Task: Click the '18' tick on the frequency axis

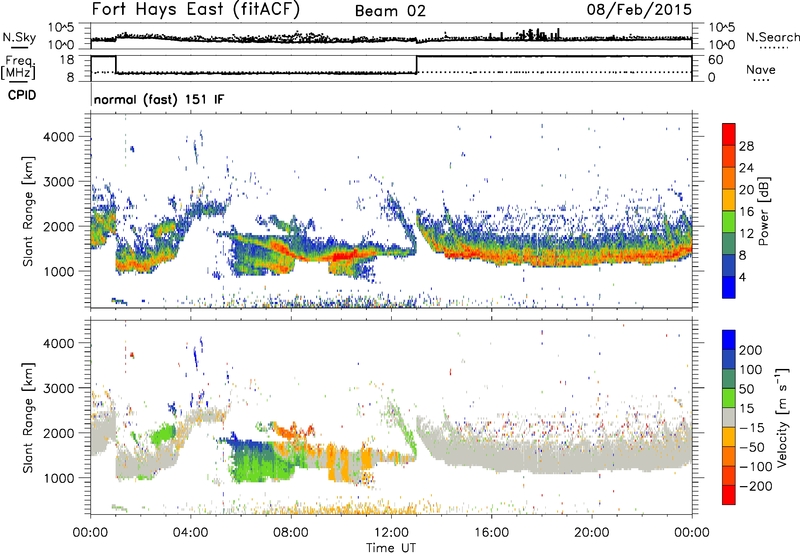Action: (x=66, y=60)
